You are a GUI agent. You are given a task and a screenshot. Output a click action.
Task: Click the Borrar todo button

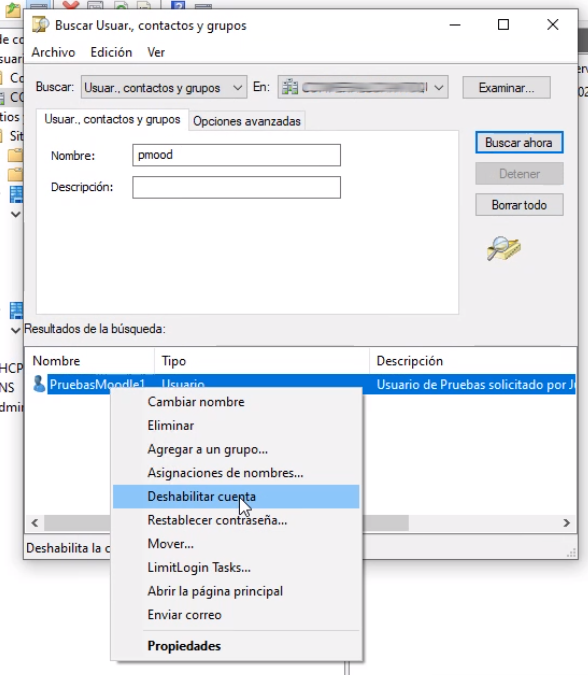[519, 205]
